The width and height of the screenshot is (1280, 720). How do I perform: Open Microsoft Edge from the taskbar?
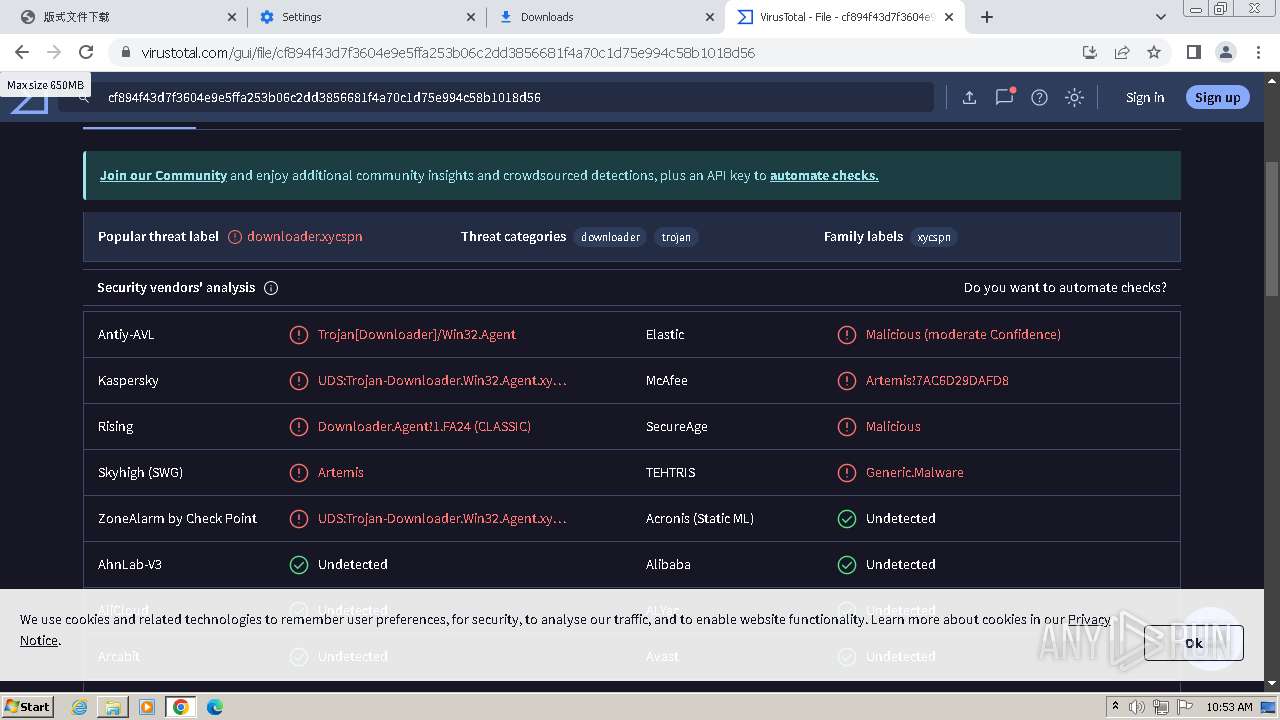(x=214, y=706)
